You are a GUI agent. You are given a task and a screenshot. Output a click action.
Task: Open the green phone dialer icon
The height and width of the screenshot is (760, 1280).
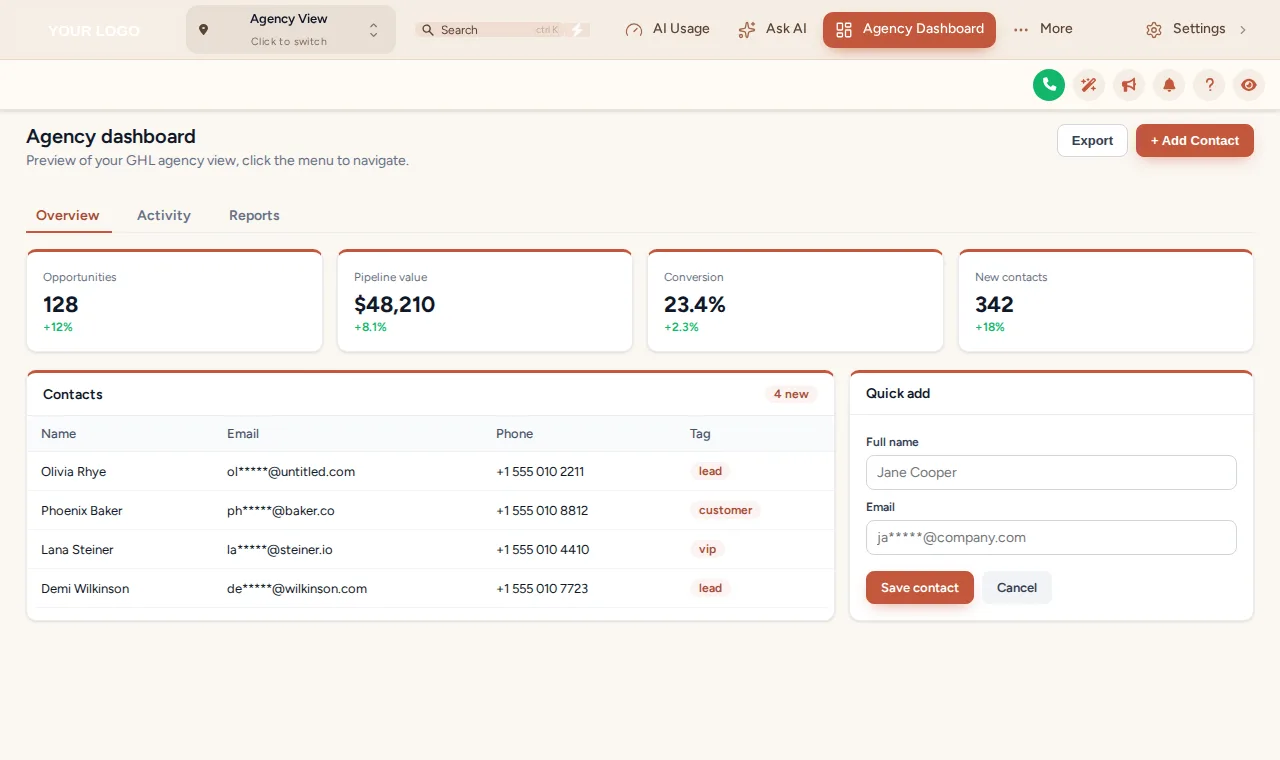[1049, 85]
